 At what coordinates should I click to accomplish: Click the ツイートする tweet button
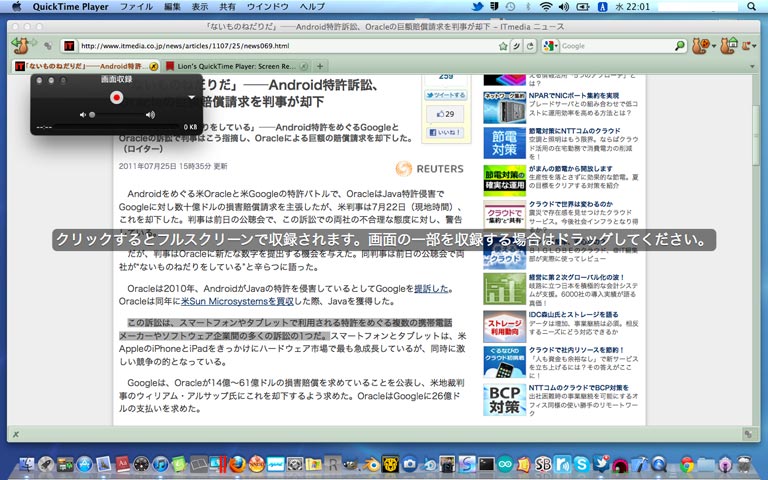click(446, 95)
